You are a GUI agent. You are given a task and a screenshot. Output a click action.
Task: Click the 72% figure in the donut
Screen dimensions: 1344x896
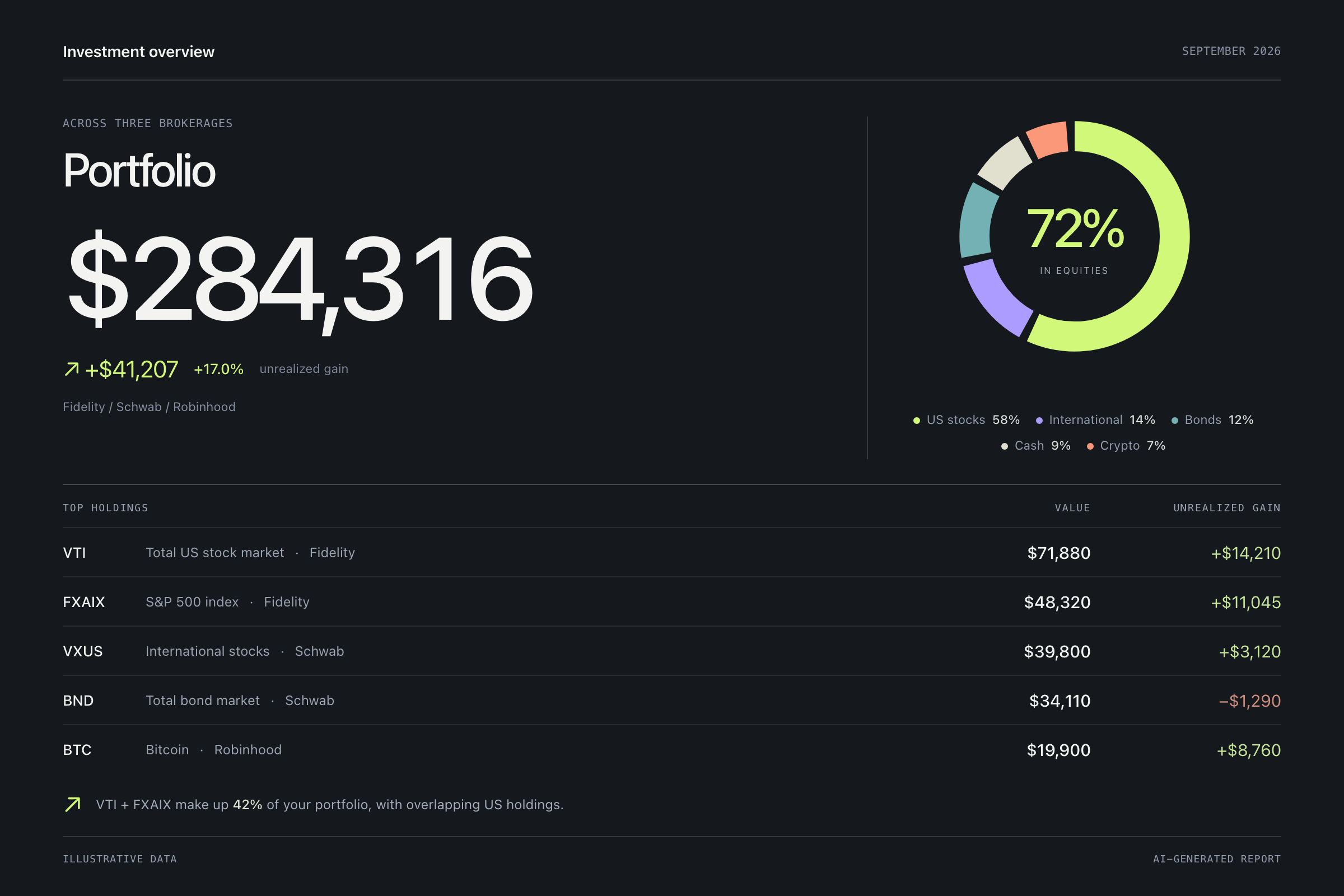click(1075, 228)
